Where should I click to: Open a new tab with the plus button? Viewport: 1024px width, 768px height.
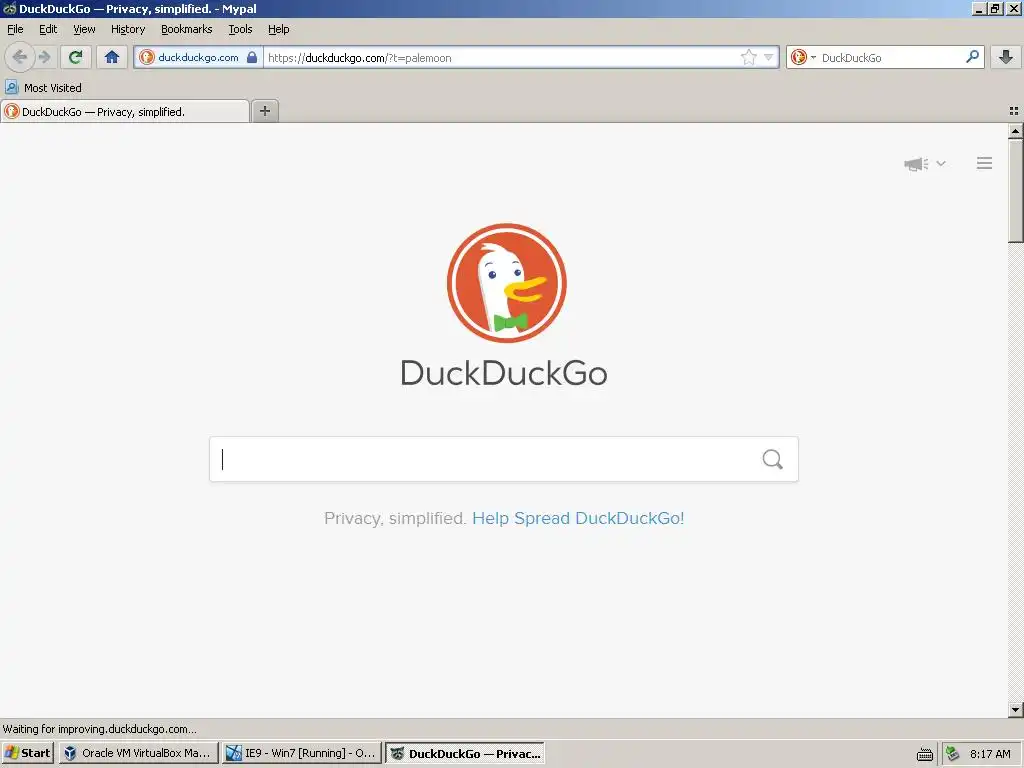[264, 111]
